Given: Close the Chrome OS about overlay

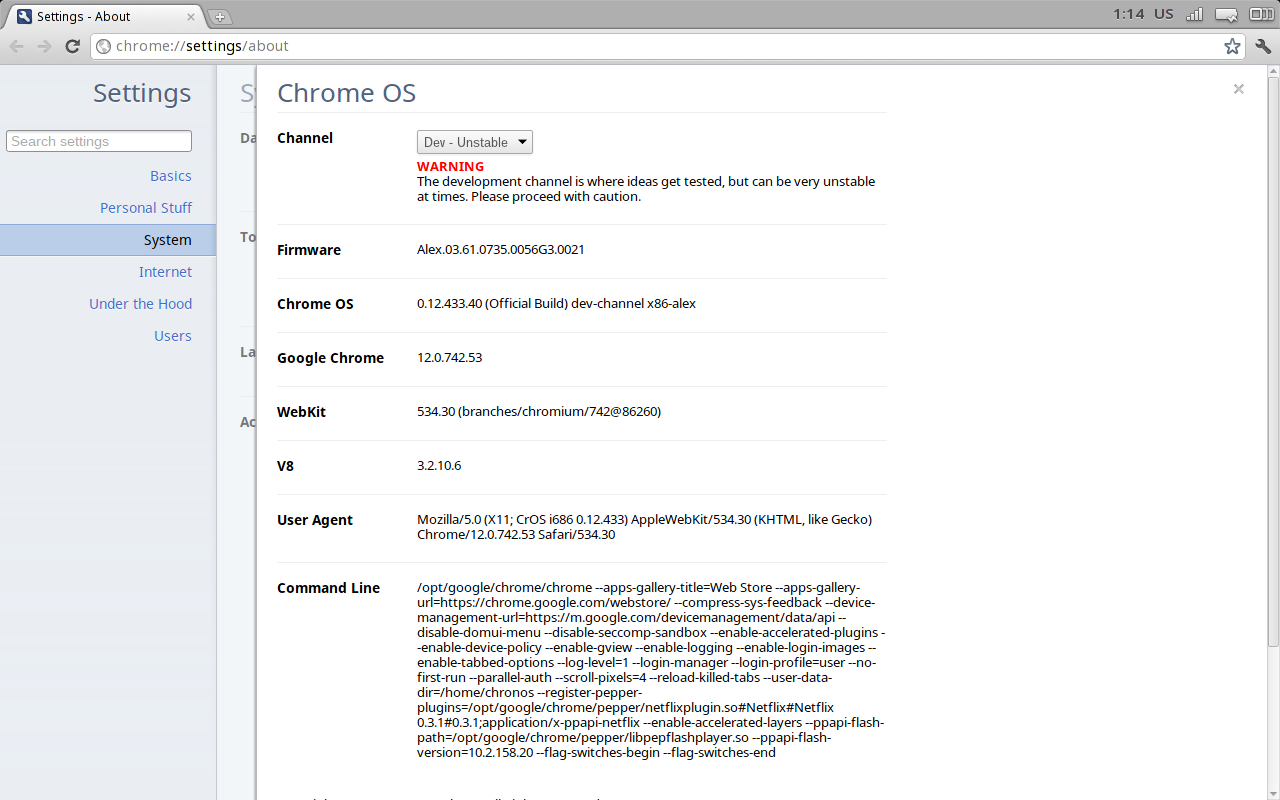Looking at the screenshot, I should (1239, 89).
